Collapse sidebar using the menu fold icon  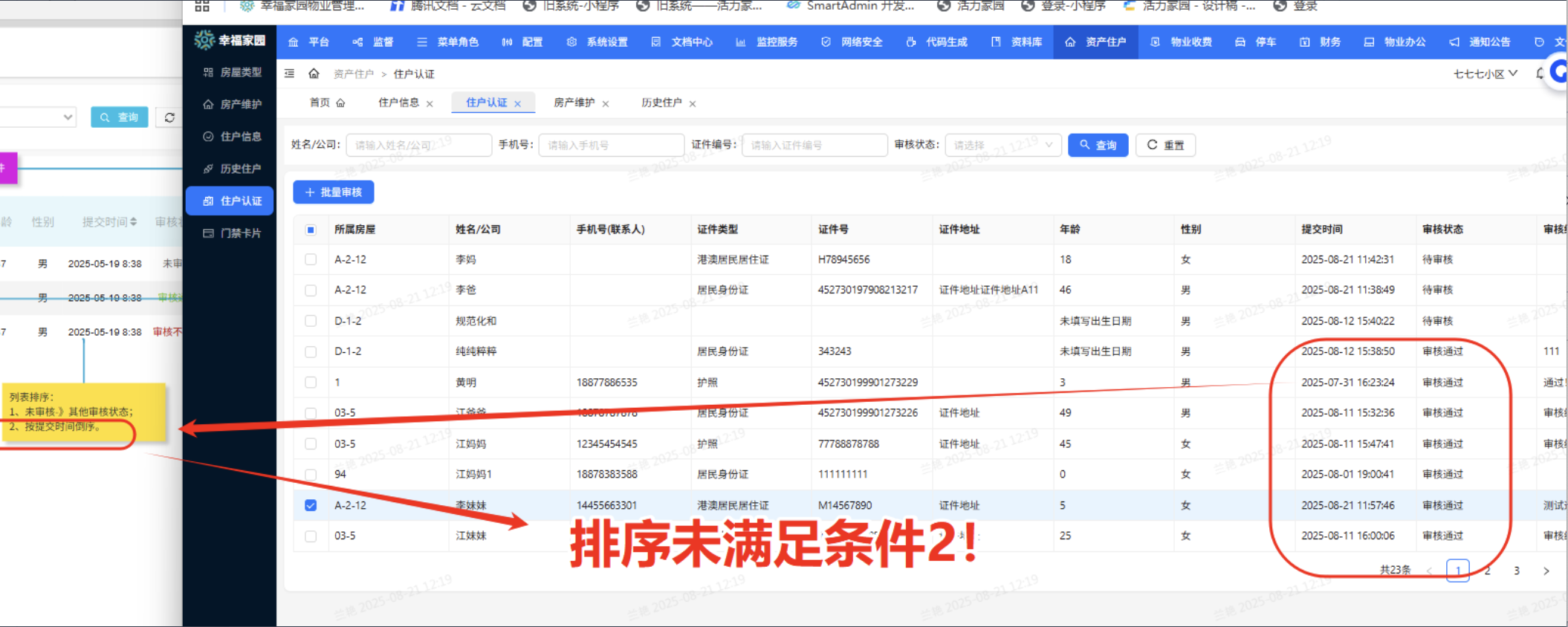[290, 74]
